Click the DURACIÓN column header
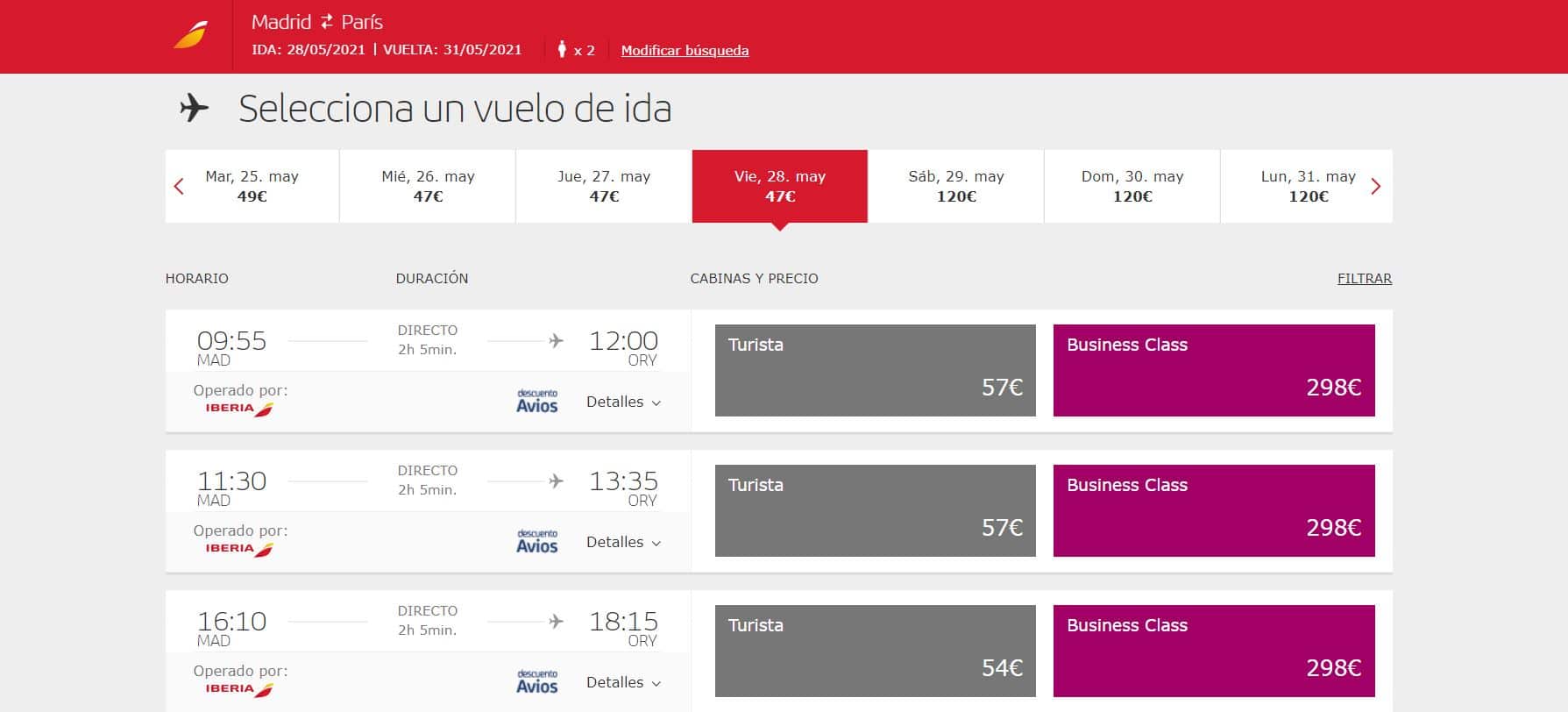 432,278
